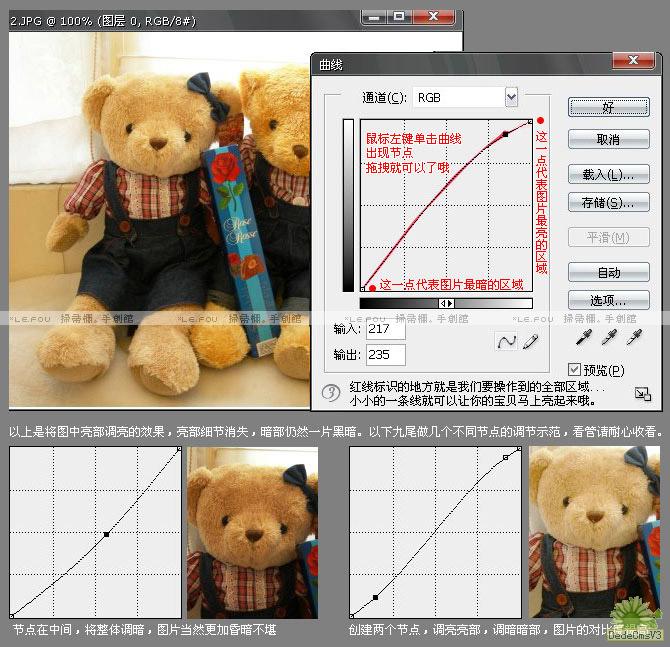Select the curve point drawing tool icon
The image size is (670, 647).
[x=506, y=341]
